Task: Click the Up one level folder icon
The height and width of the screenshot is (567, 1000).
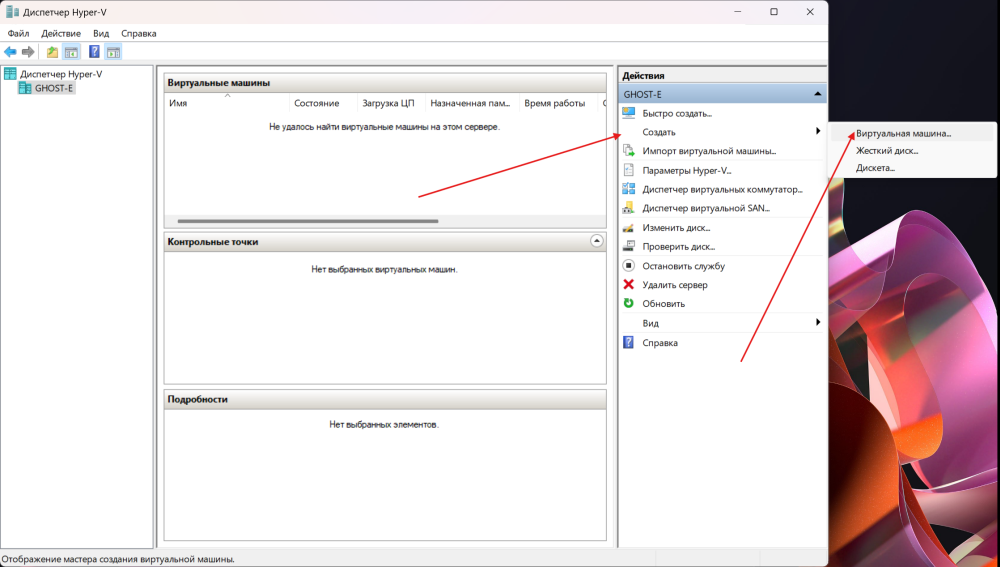Action: (x=52, y=52)
